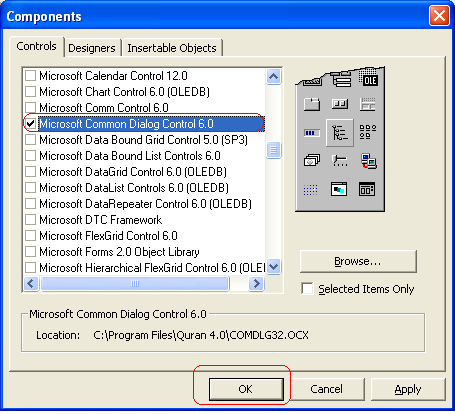This screenshot has height=414, width=455.
Task: Click the slider control icon
Action: (340, 161)
